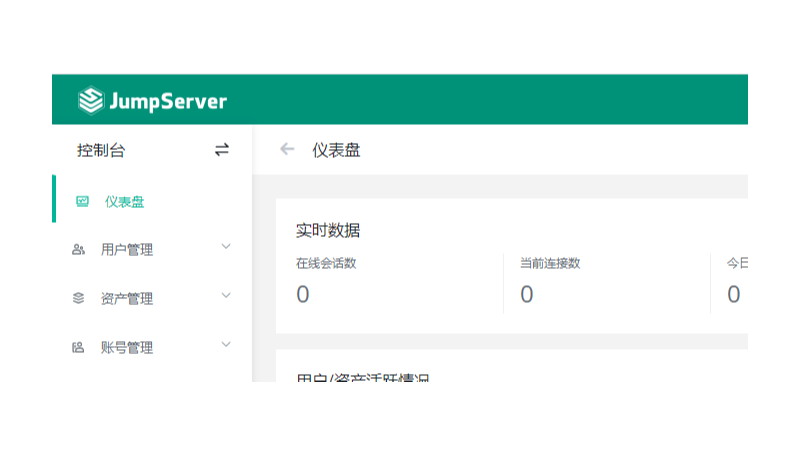
Task: Click the 控制台 heading
Action: [101, 150]
